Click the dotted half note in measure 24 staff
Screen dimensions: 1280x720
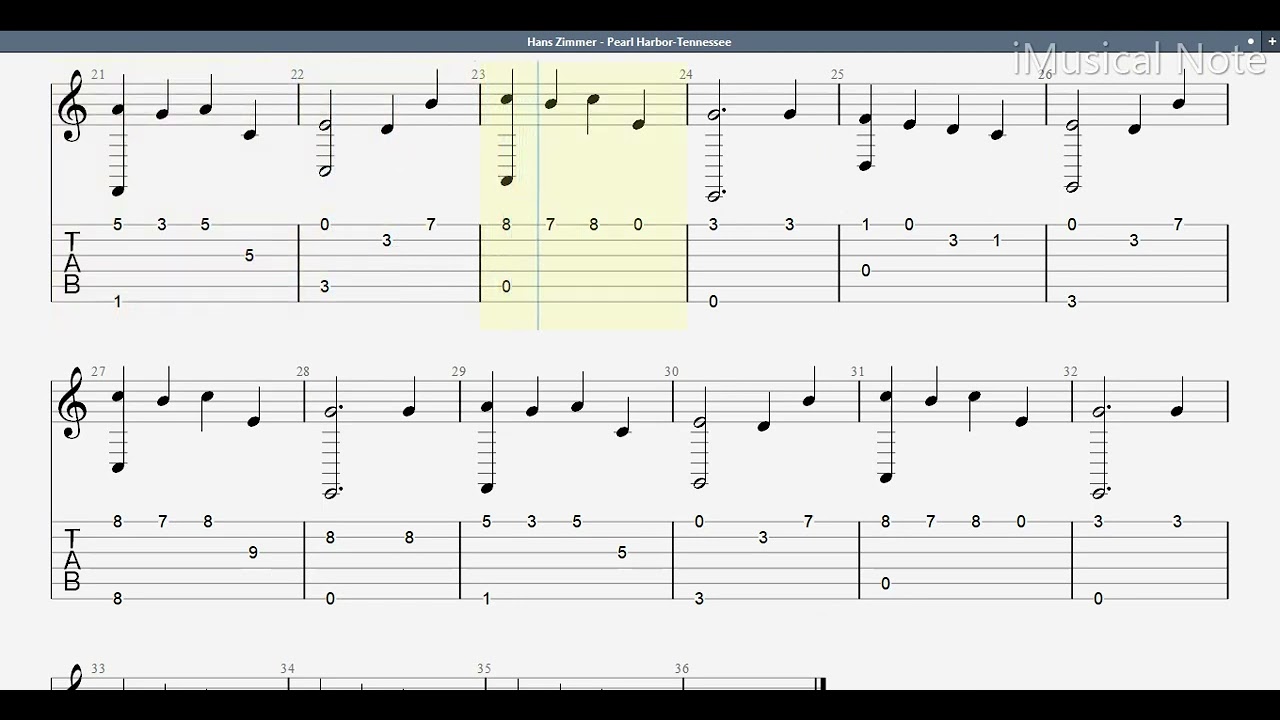pyautogui.click(x=714, y=115)
